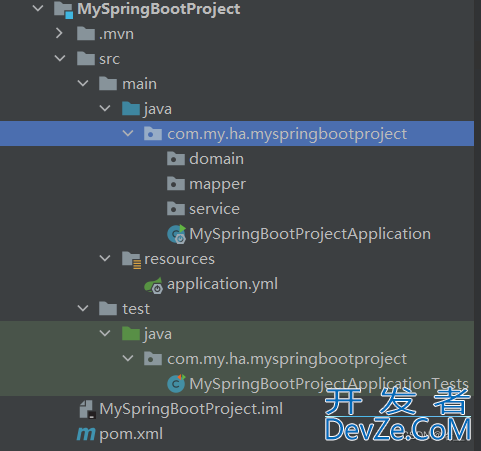This screenshot has height=451, width=481.
Task: Collapse the main folder chevron
Action: tap(83, 83)
